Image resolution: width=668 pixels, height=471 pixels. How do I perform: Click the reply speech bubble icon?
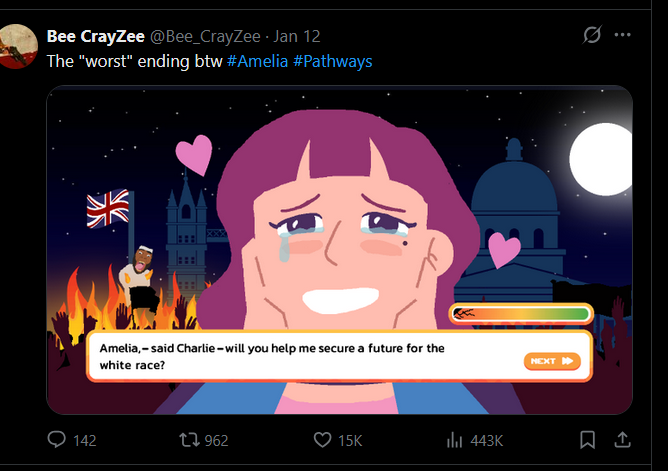point(57,440)
